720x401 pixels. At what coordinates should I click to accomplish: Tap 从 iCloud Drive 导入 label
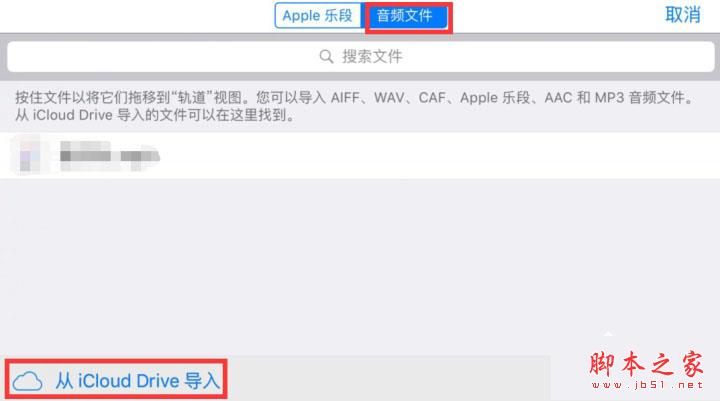coord(137,381)
